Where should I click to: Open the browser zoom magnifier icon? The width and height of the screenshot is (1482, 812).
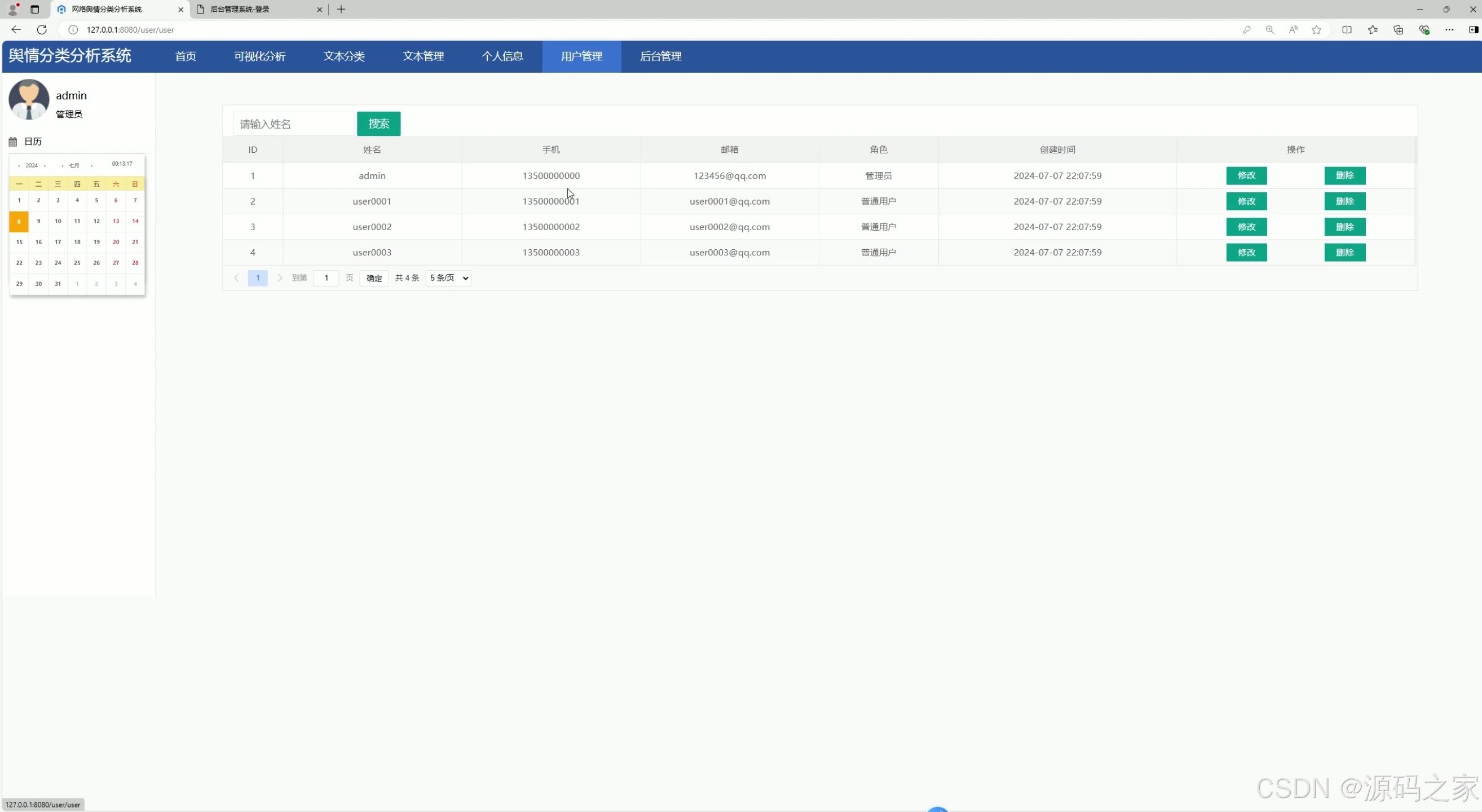(x=1270, y=29)
